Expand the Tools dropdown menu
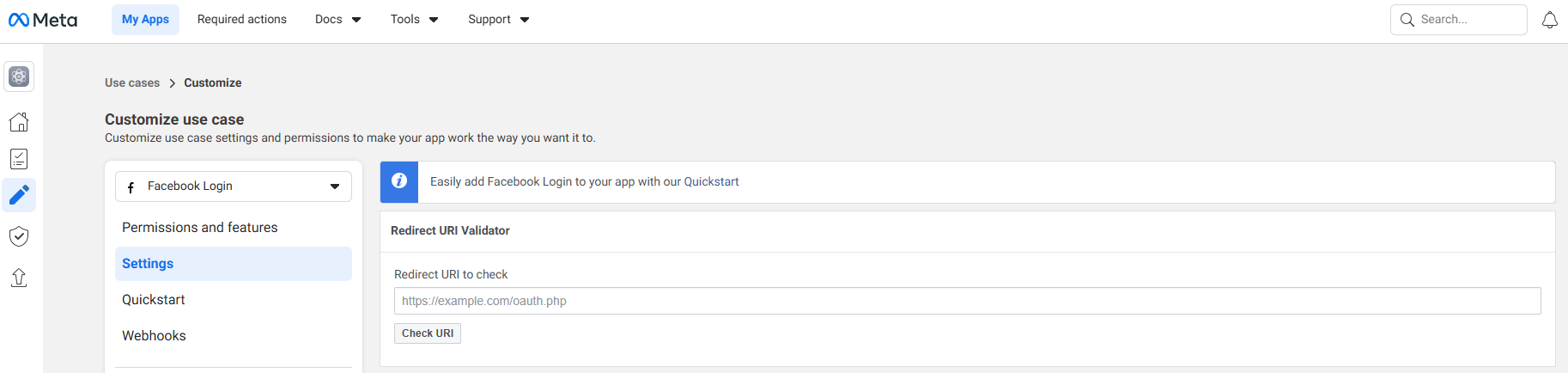The width and height of the screenshot is (1568, 373). pyautogui.click(x=414, y=19)
